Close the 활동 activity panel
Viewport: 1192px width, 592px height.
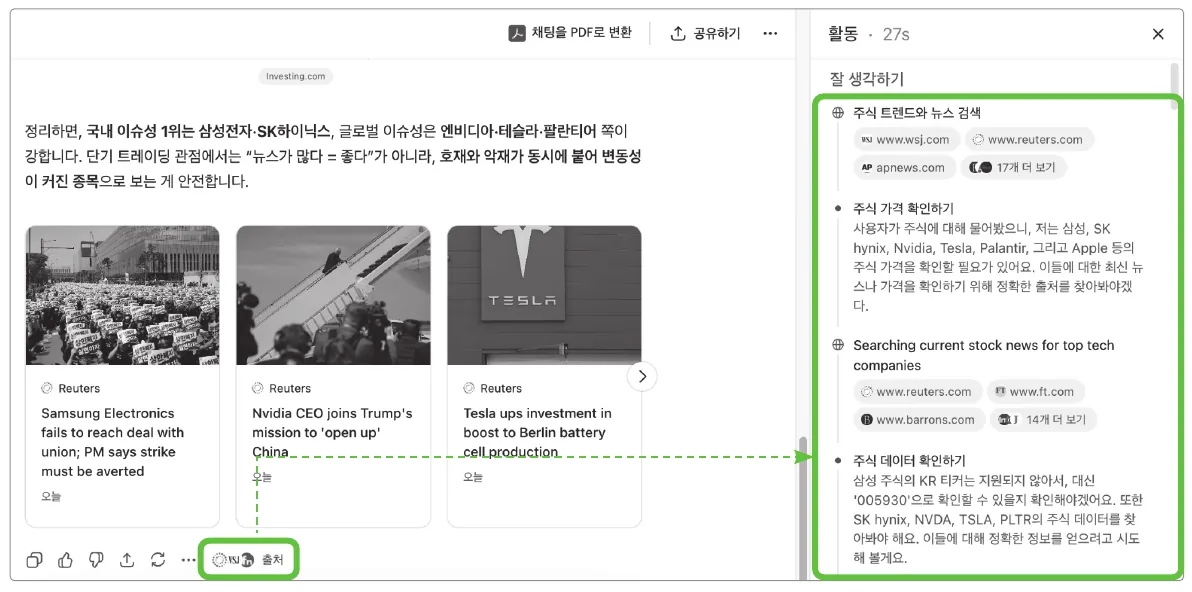[1158, 34]
